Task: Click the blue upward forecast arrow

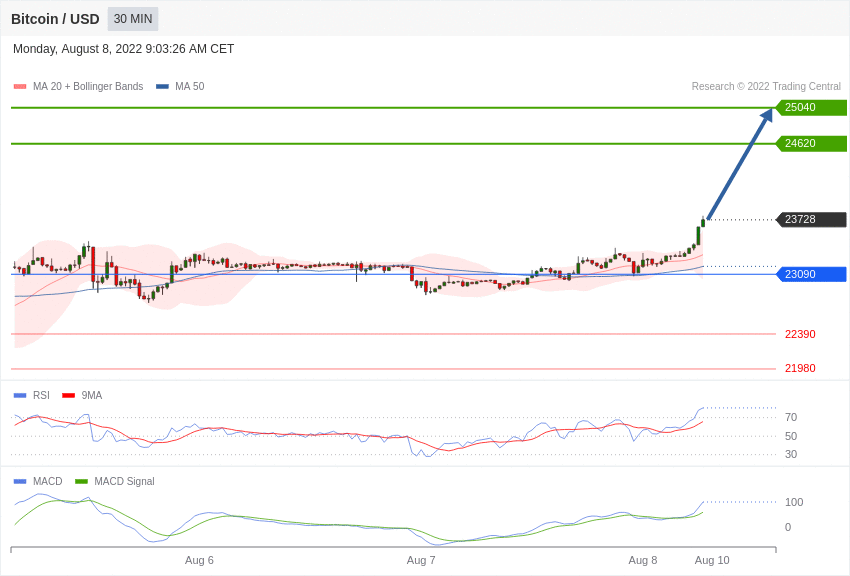Action: (x=738, y=165)
